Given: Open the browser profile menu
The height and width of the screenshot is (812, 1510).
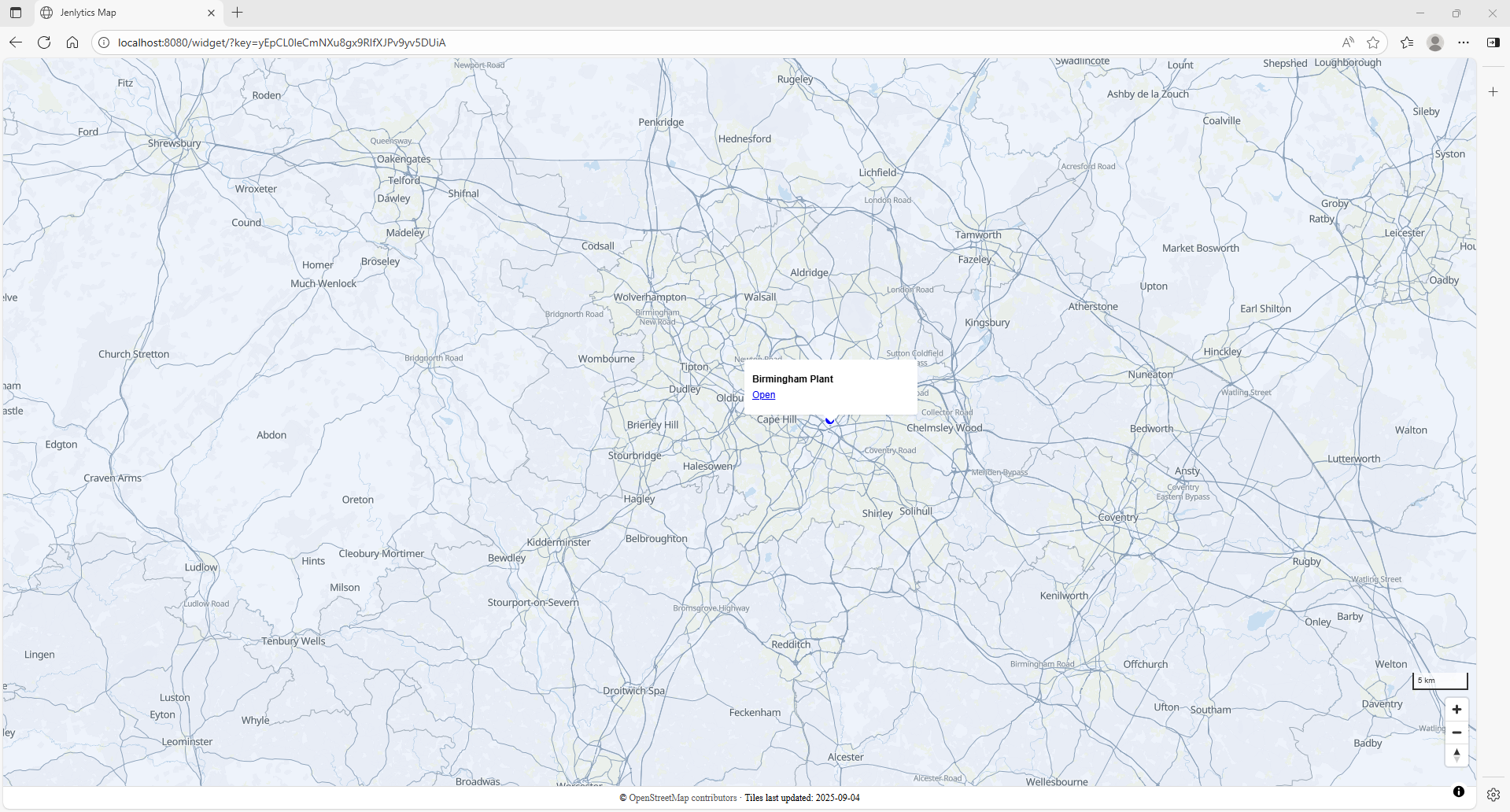Looking at the screenshot, I should (x=1435, y=42).
